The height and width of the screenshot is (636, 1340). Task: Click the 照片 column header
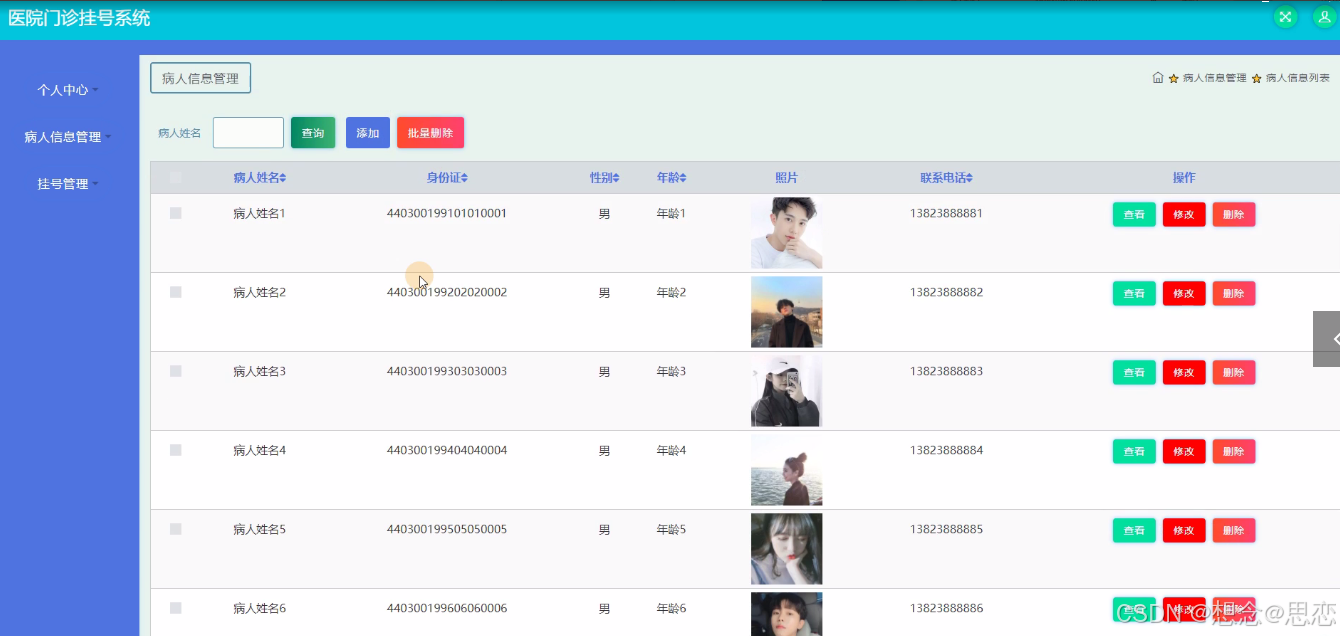coord(787,178)
